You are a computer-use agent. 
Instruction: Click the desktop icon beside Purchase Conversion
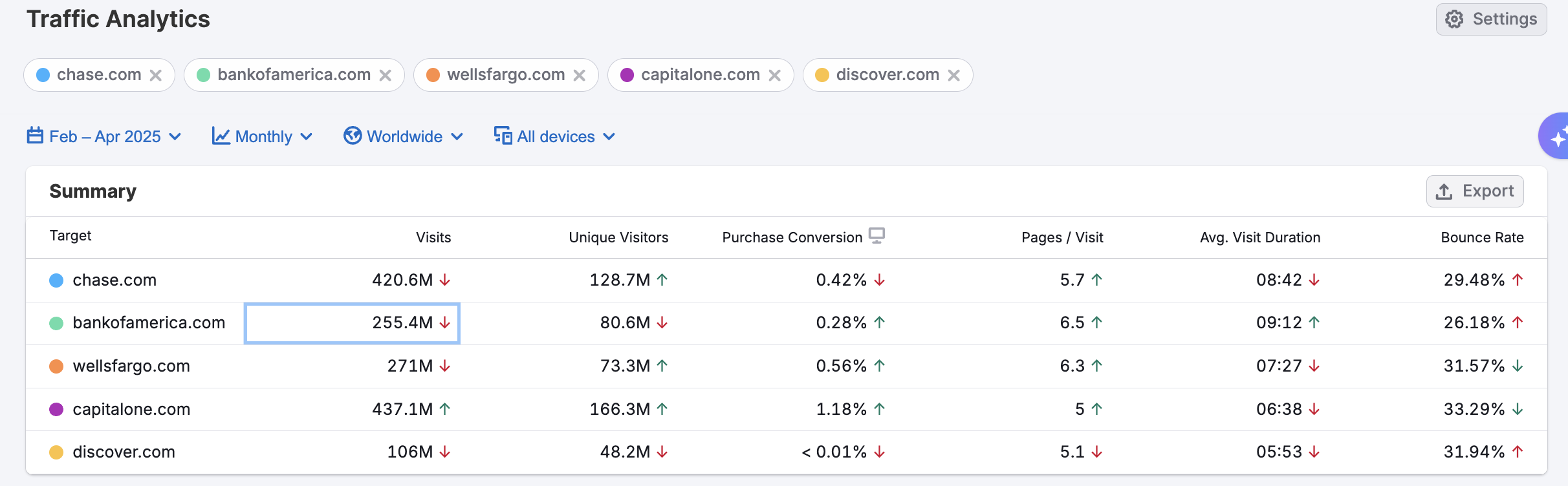click(x=877, y=236)
